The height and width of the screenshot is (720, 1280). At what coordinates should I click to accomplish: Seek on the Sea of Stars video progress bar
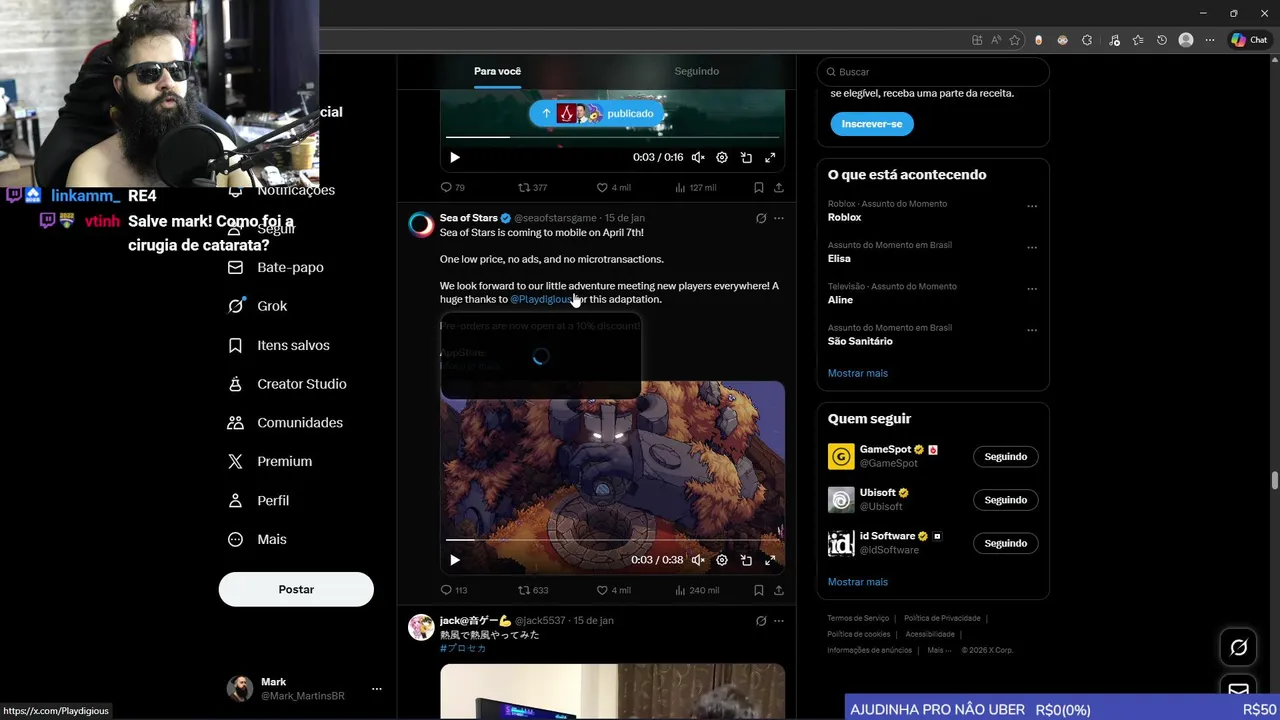pyautogui.click(x=612, y=540)
